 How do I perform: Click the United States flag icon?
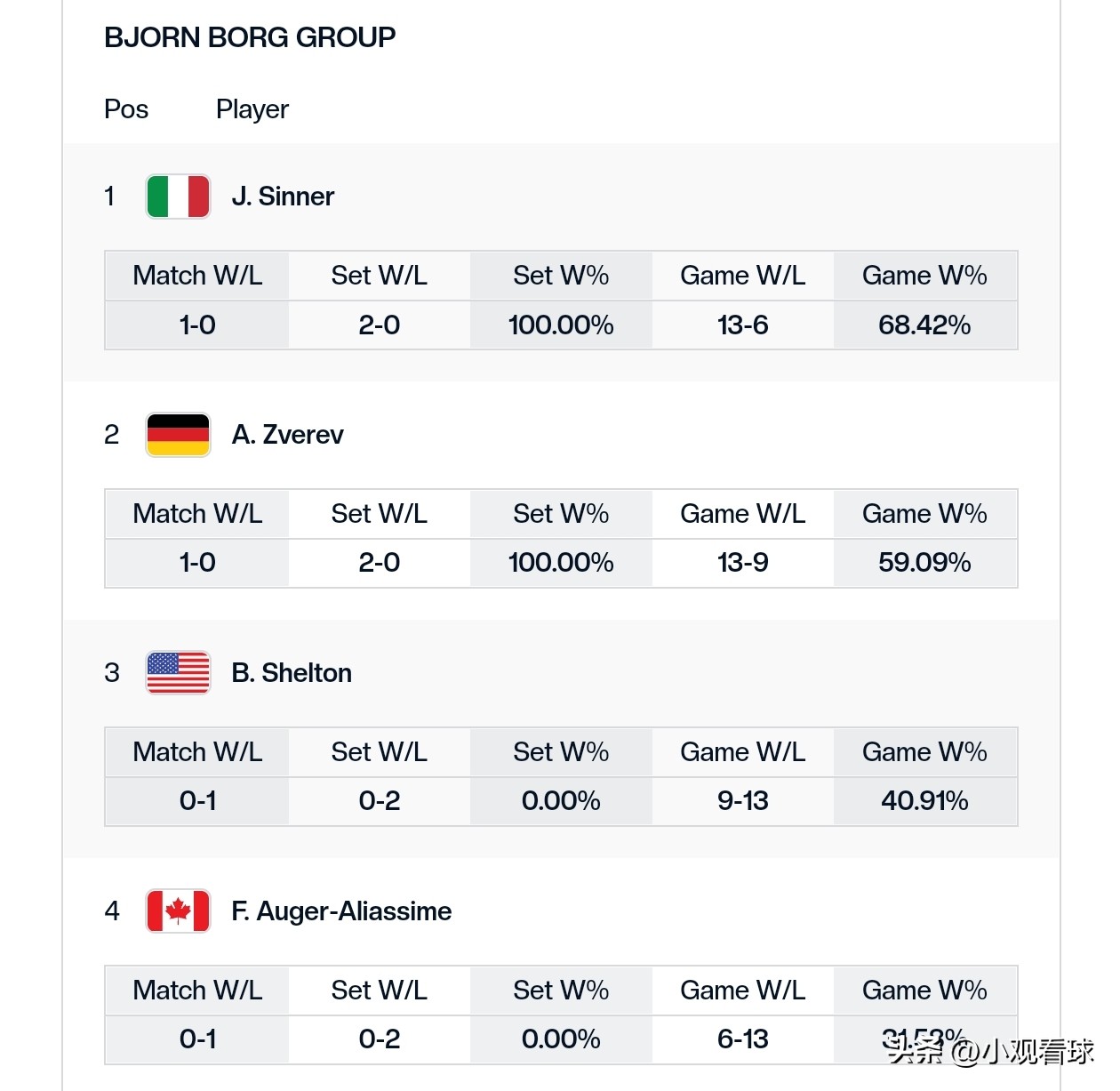tap(178, 672)
